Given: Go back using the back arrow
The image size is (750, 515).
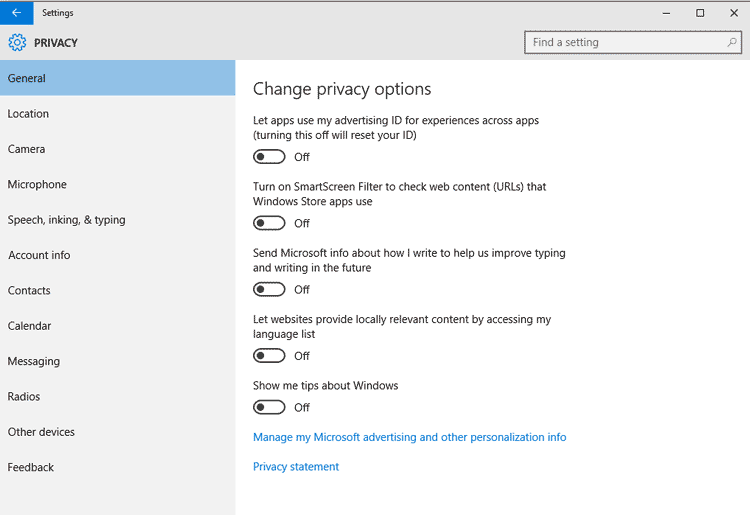Looking at the screenshot, I should [x=17, y=13].
